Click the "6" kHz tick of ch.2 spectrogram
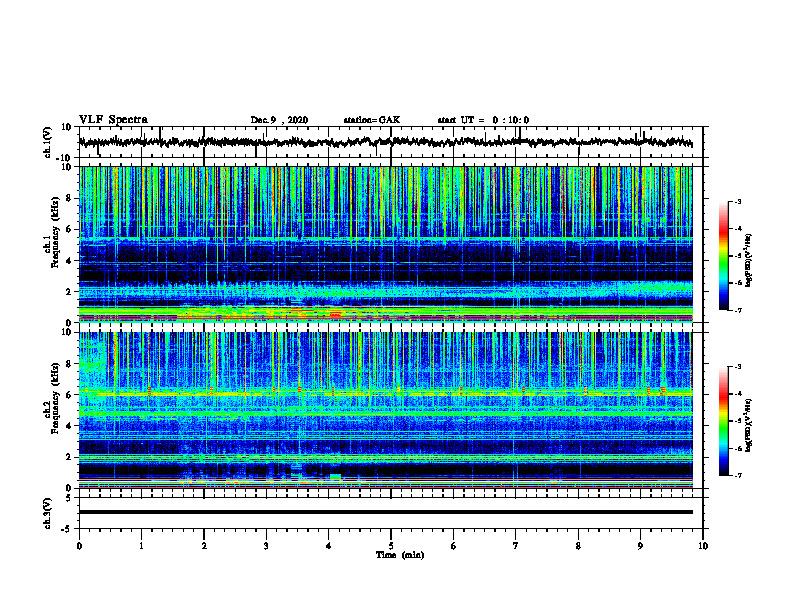Screen dimensions: 792x612 pyautogui.click(x=70, y=395)
